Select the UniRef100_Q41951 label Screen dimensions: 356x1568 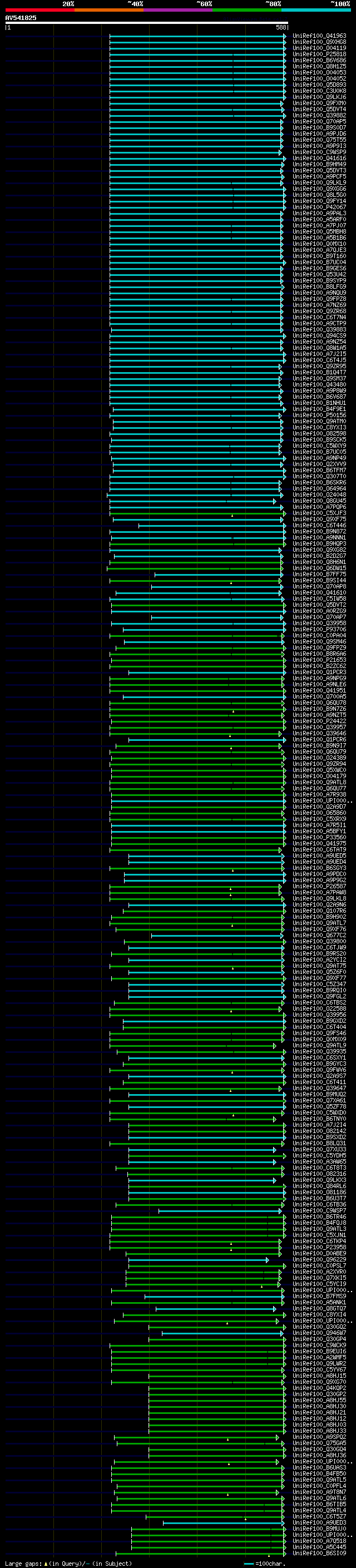[x=319, y=690]
